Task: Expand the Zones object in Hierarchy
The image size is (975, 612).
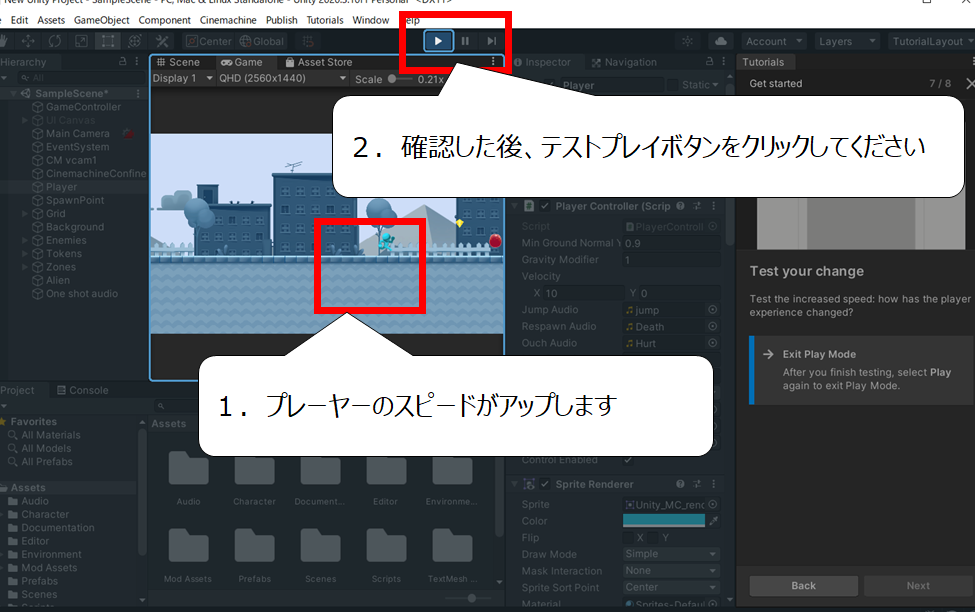Action: (x=25, y=267)
